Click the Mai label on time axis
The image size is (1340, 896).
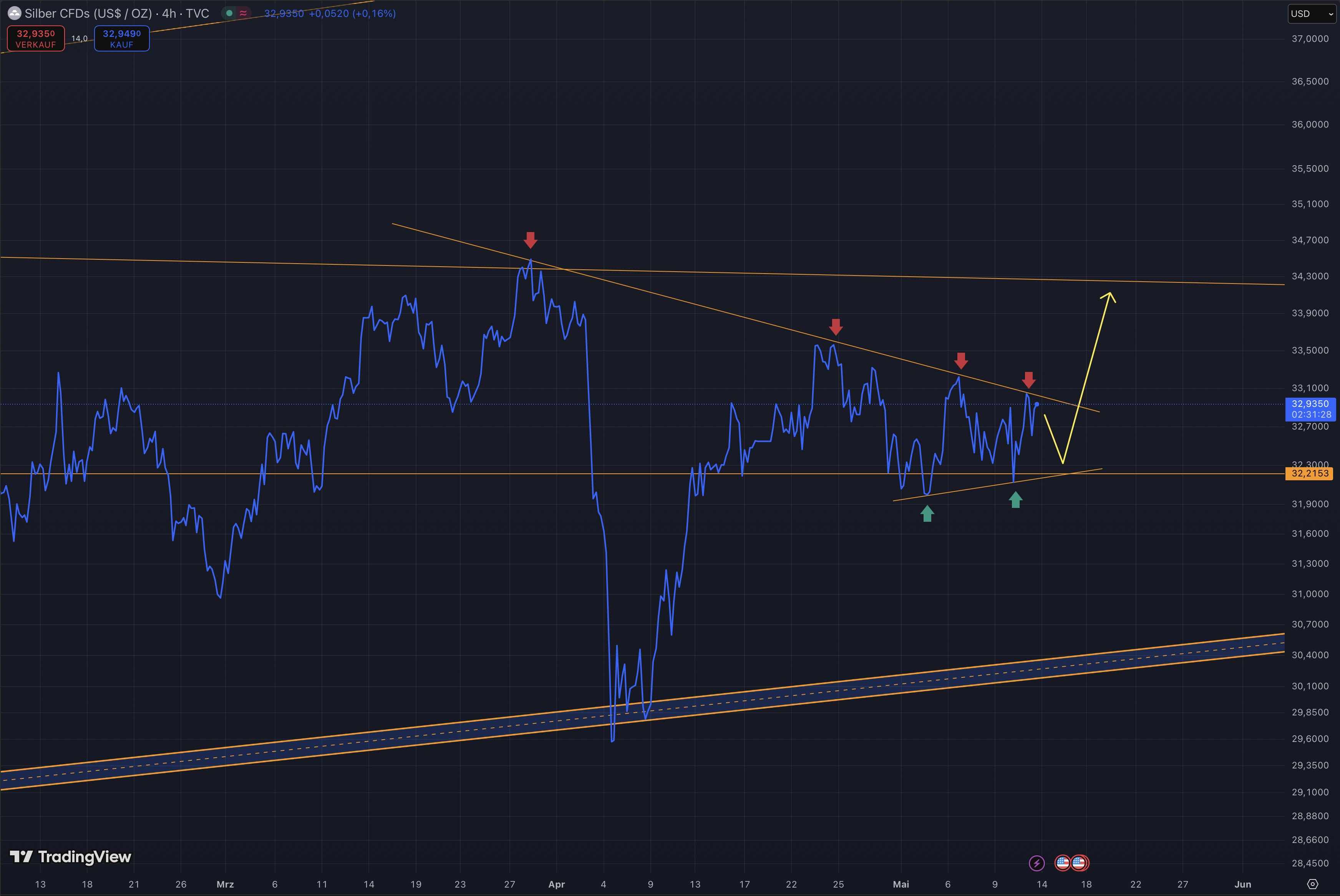tap(901, 884)
